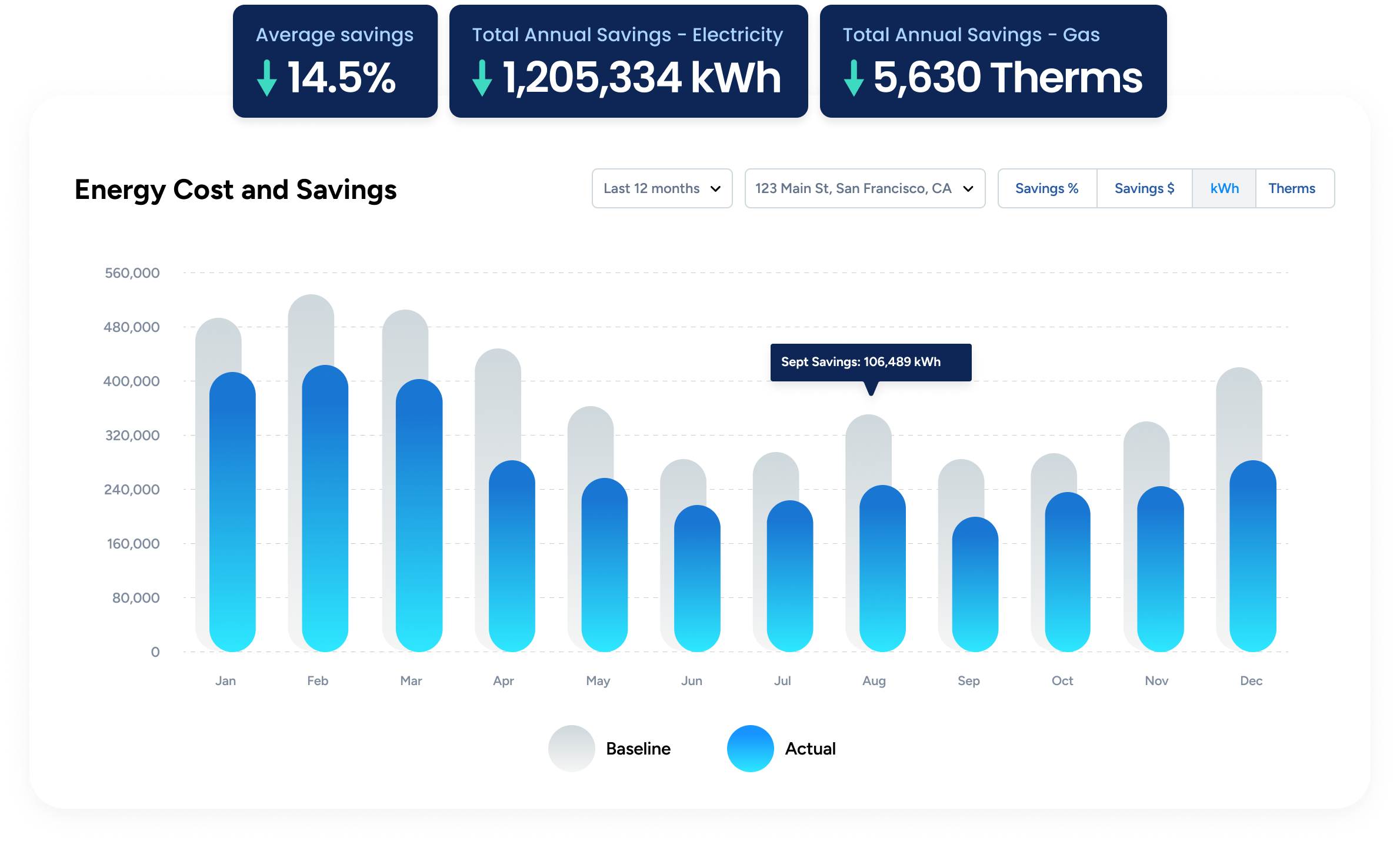Open the Last 12 months dropdown

662,188
